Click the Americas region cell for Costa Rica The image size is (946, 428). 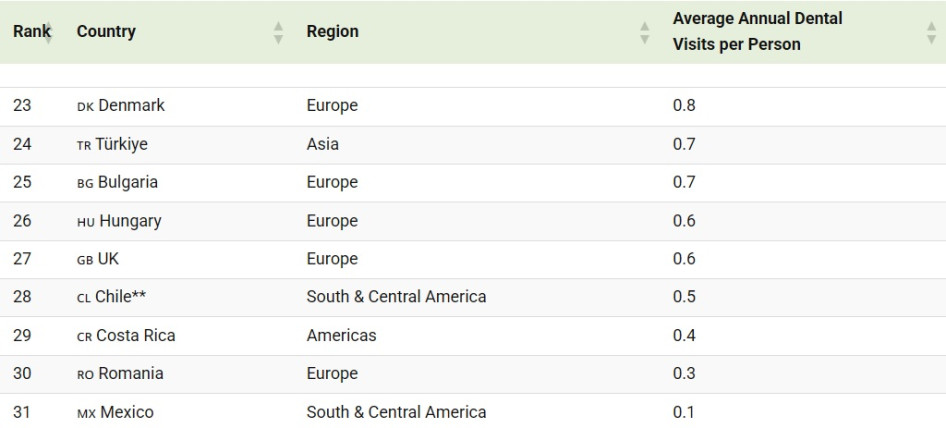(x=341, y=335)
